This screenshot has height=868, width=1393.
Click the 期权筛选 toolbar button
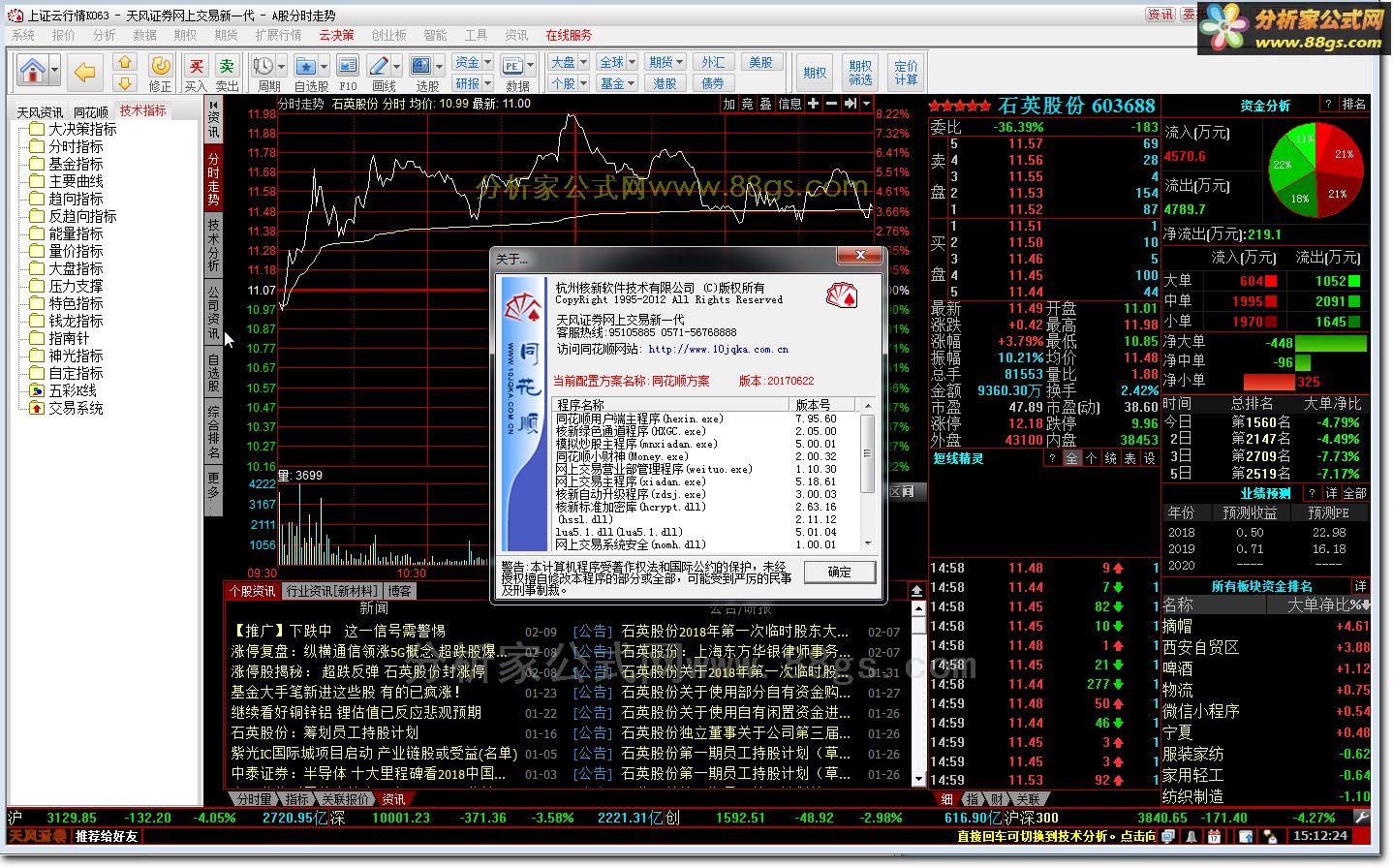(860, 73)
